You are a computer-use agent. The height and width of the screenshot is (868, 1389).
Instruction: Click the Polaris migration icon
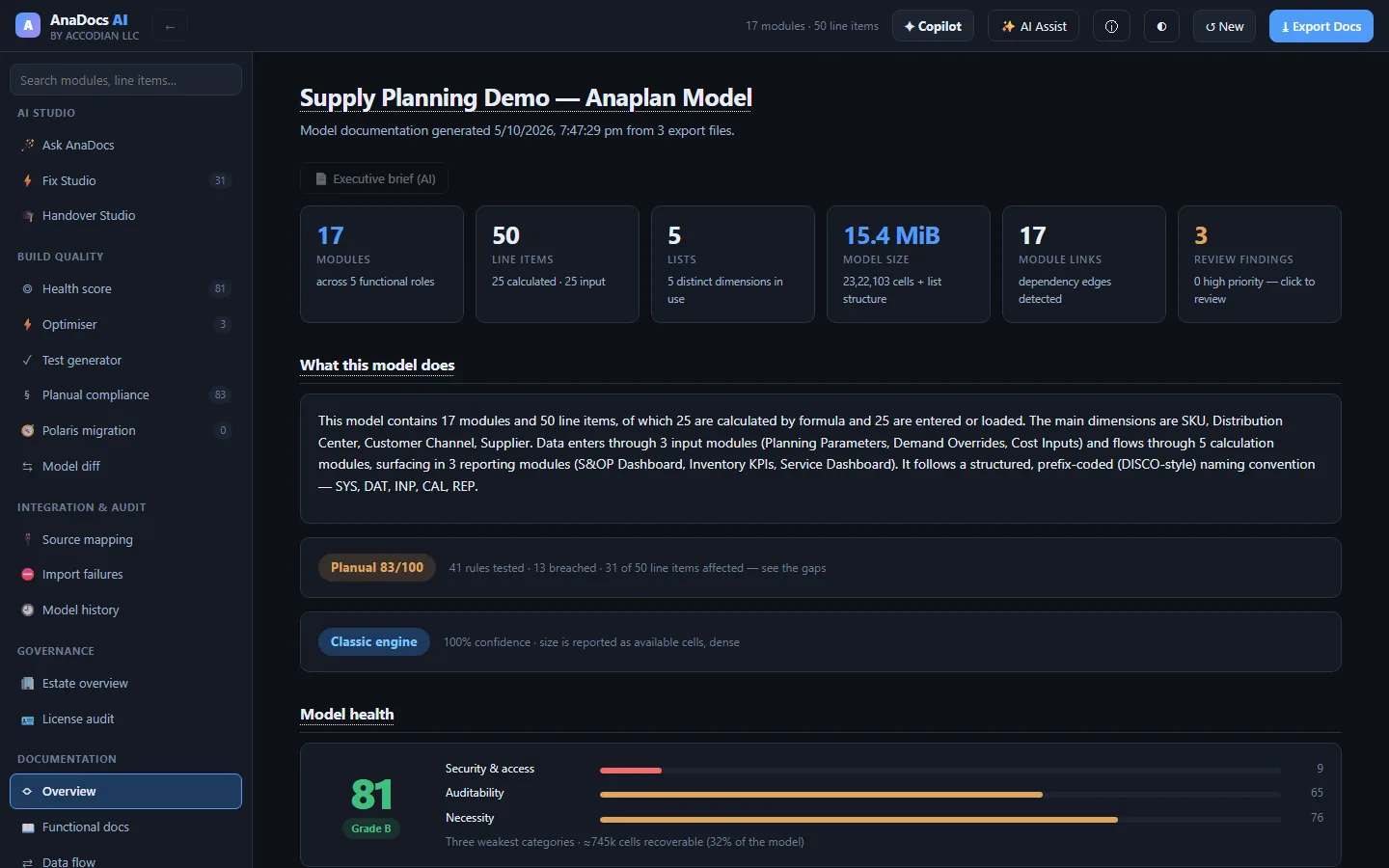[27, 430]
